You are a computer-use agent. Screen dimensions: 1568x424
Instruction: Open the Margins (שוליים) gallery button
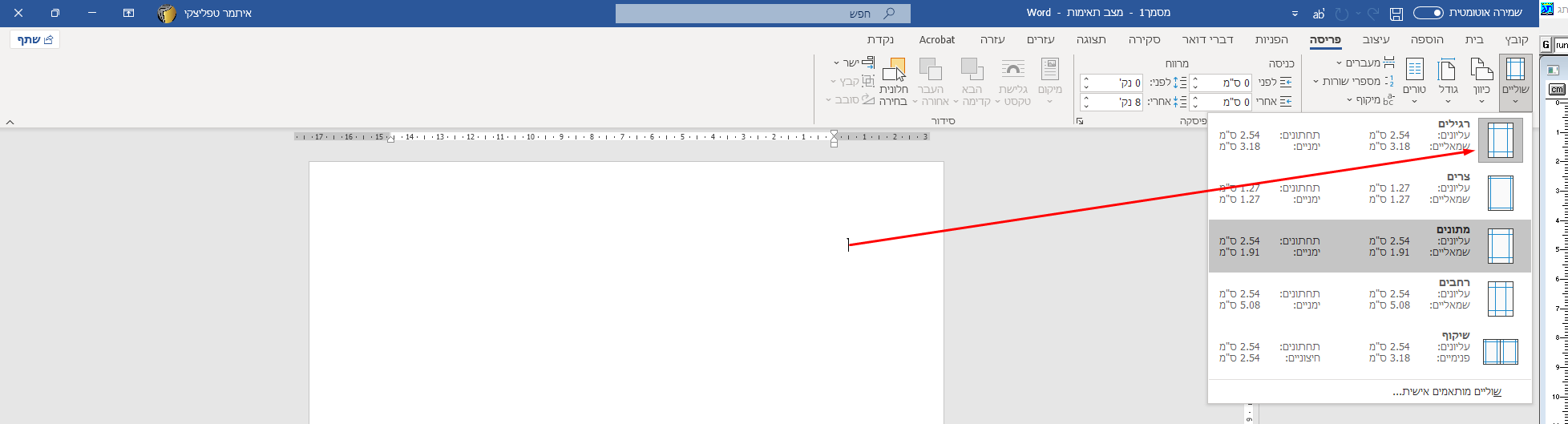[x=1515, y=83]
